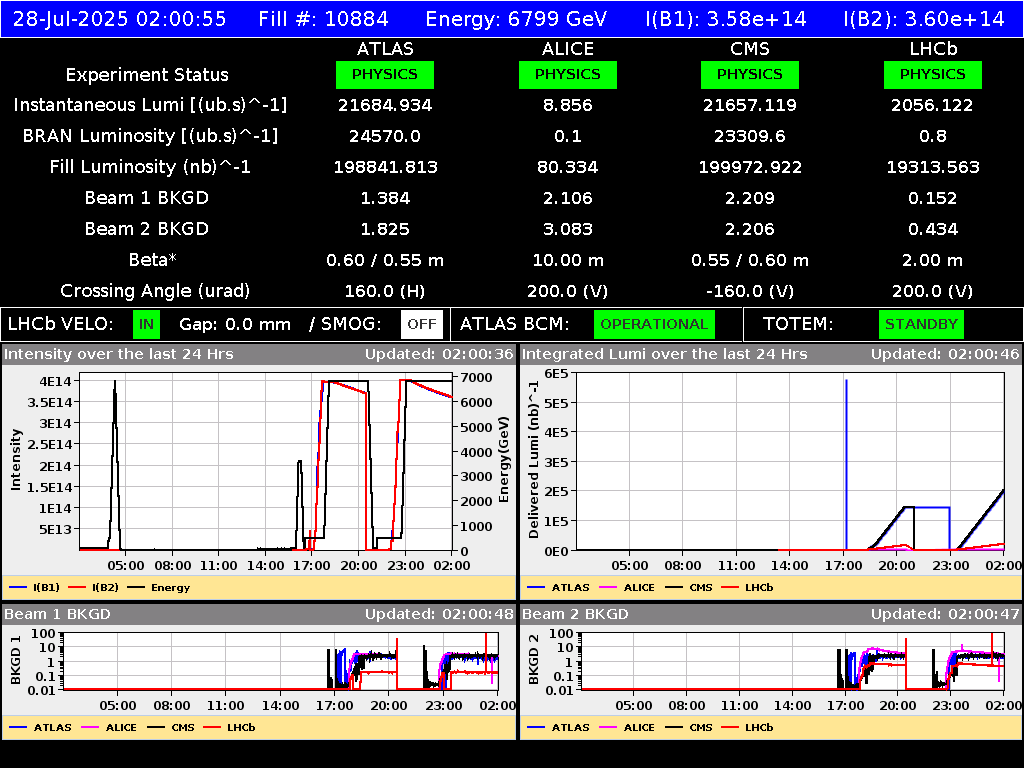Select the I(B1): 3.58e+14 header value

[726, 18]
